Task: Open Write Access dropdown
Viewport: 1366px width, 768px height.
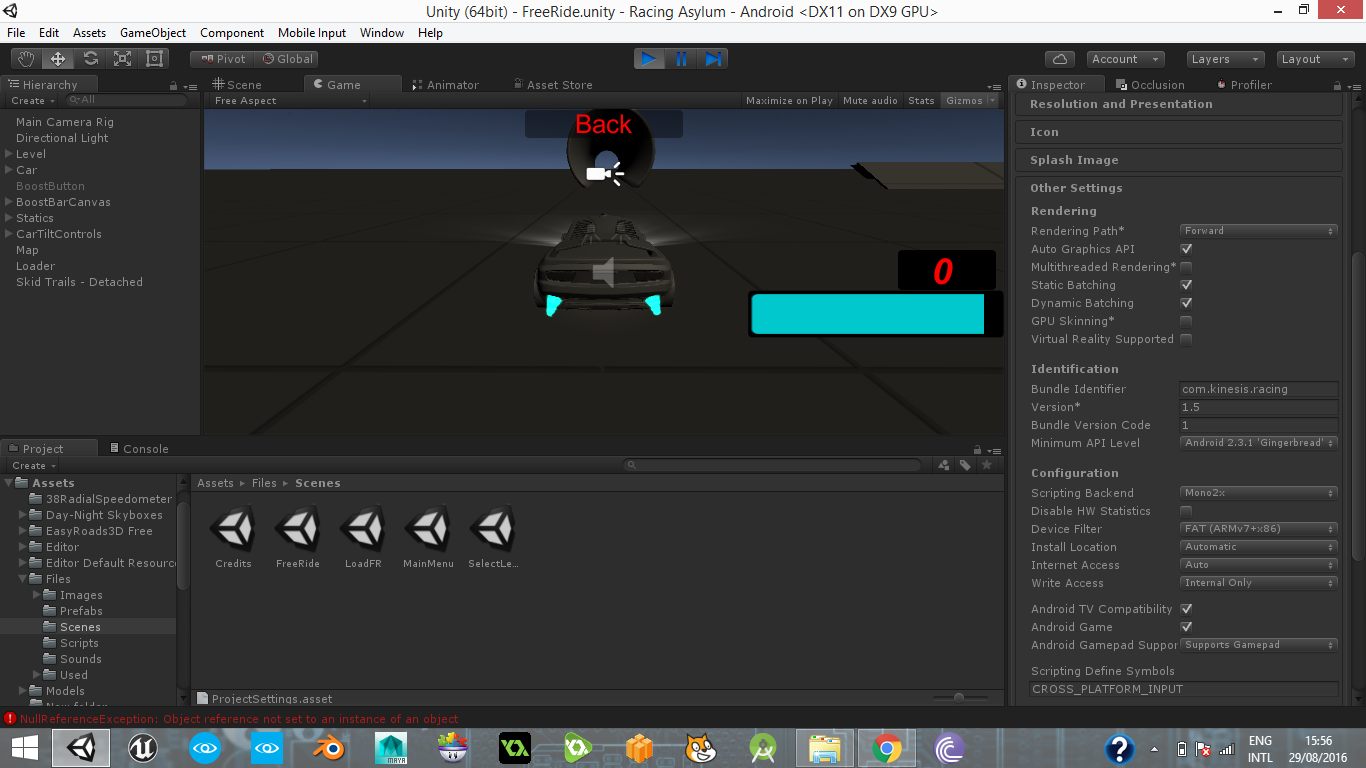Action: click(x=1259, y=583)
